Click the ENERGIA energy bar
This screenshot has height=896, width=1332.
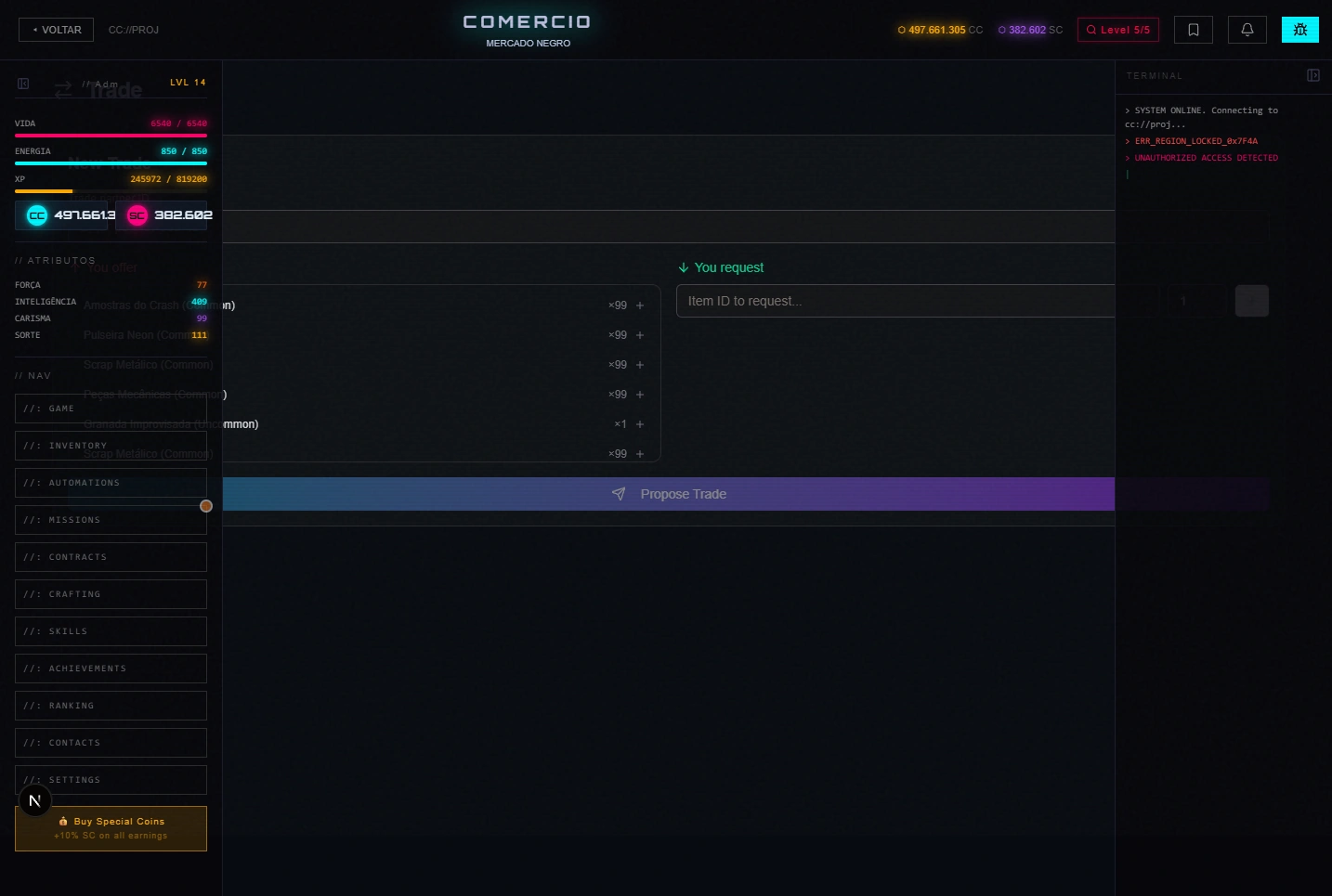point(111,163)
